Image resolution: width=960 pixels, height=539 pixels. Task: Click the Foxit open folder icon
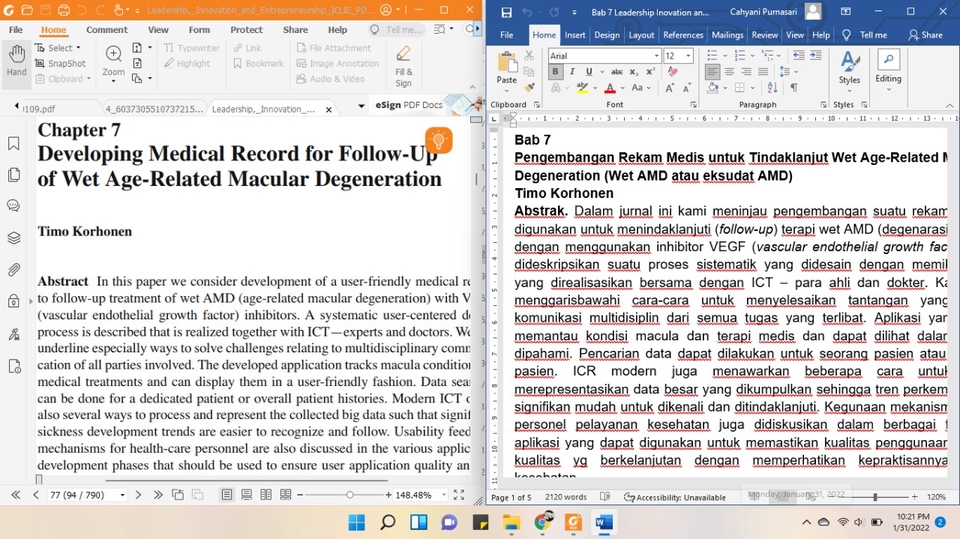pyautogui.click(x=27, y=10)
